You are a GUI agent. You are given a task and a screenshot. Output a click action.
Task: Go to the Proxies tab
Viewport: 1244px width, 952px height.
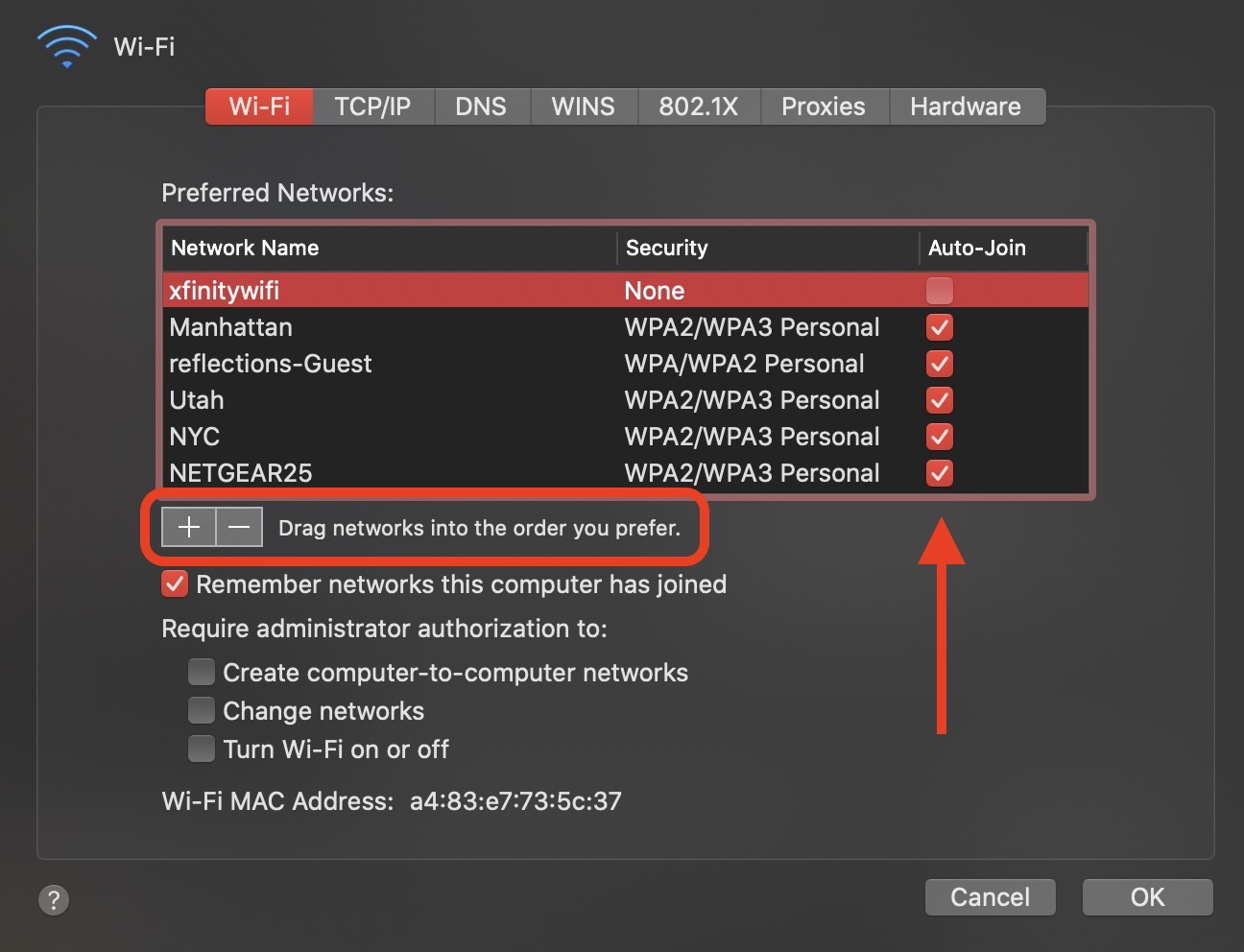pyautogui.click(x=823, y=107)
